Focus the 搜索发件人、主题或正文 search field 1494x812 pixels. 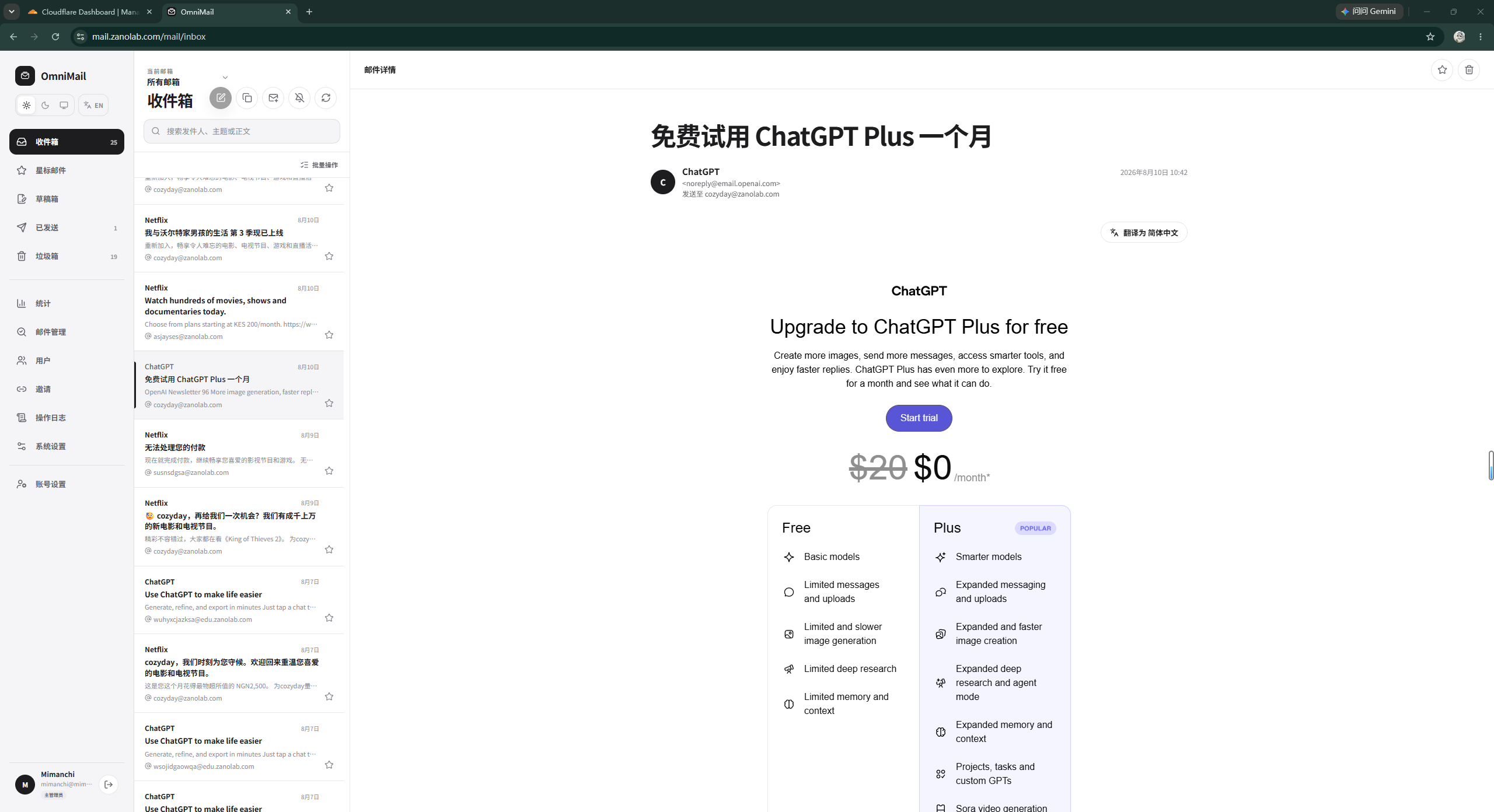(x=242, y=131)
